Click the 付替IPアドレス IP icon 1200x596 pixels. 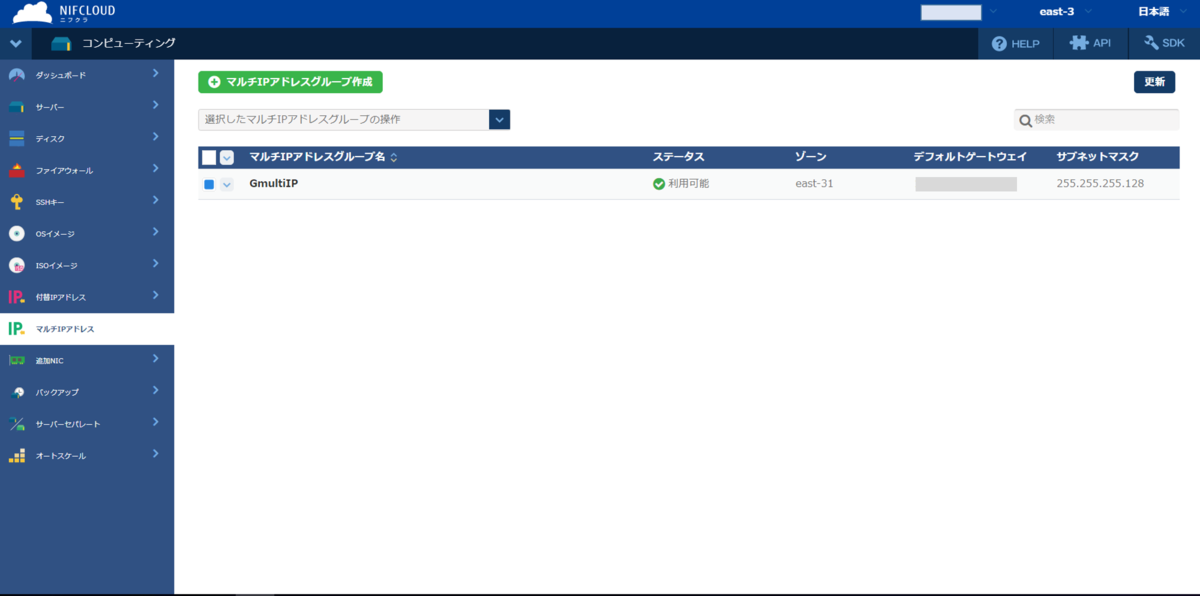coord(17,297)
